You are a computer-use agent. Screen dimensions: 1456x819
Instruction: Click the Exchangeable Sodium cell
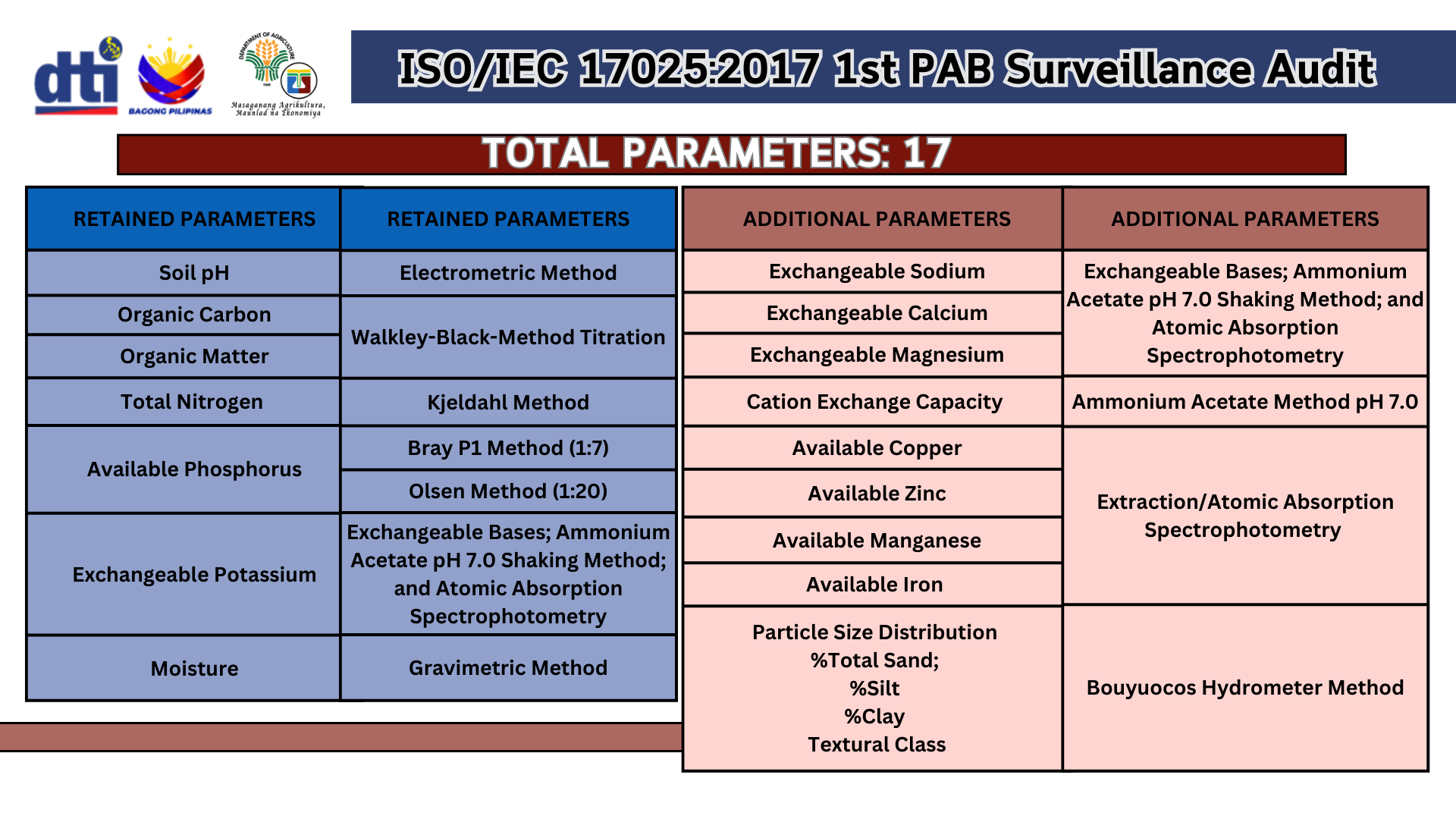pos(873,271)
